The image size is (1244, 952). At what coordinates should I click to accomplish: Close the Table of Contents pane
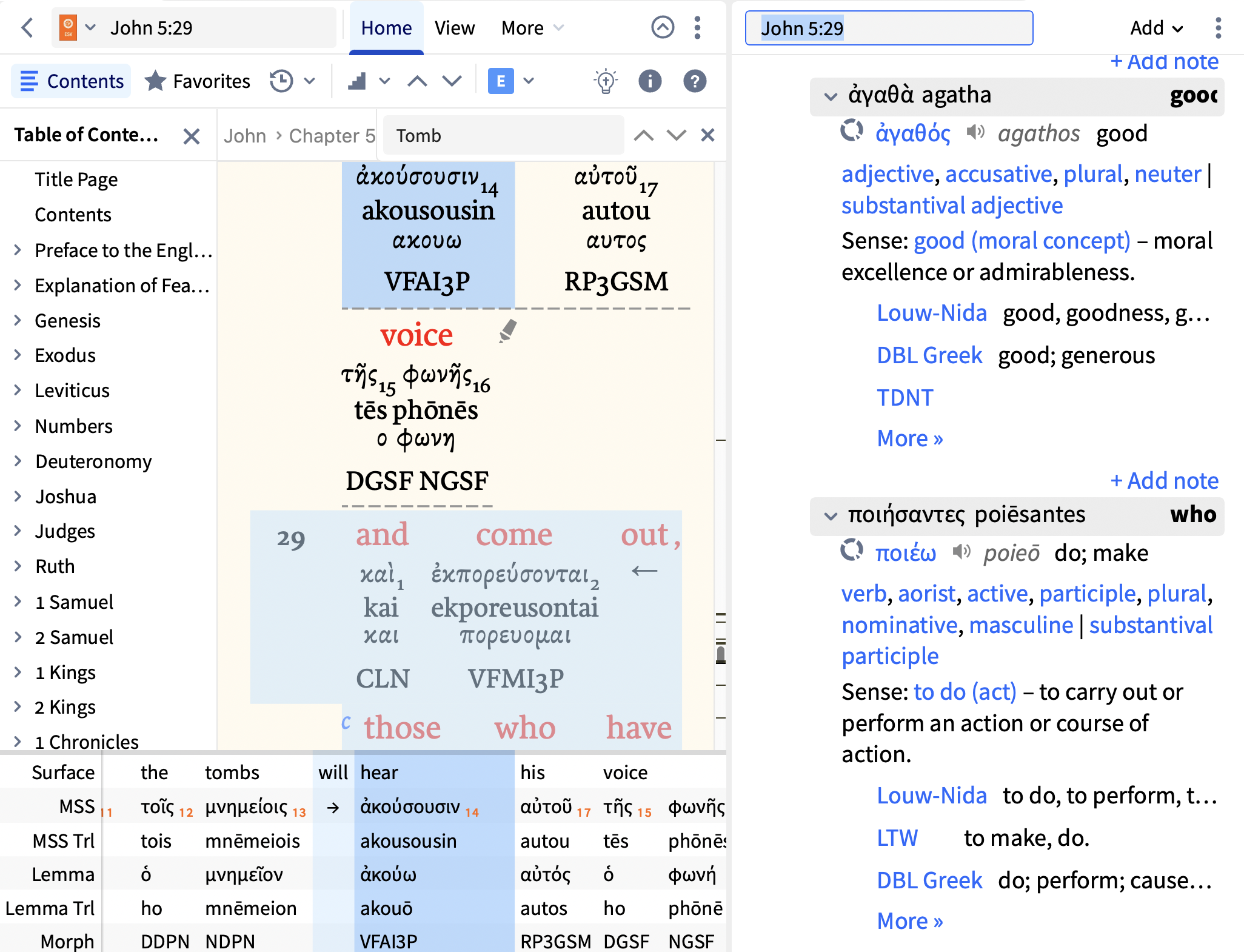[192, 136]
